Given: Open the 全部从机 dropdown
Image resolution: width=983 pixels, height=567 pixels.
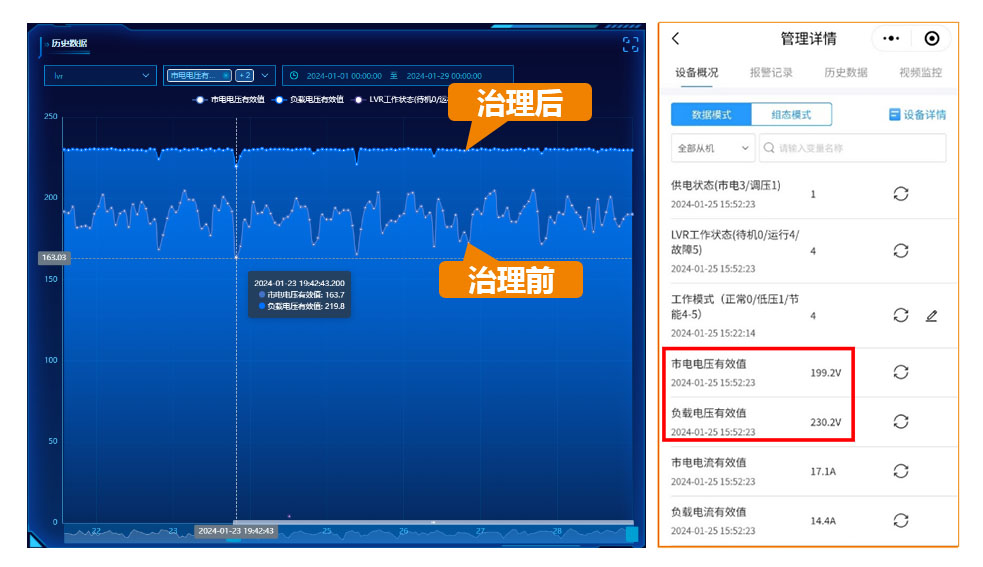Looking at the screenshot, I should pos(712,148).
